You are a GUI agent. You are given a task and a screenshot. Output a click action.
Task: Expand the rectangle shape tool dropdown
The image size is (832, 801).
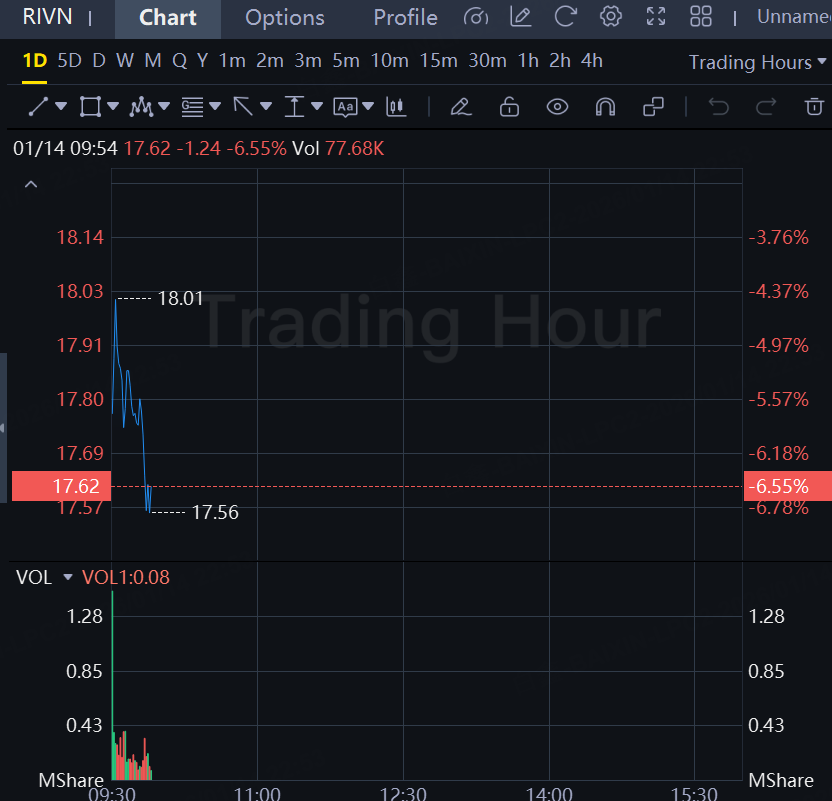pyautogui.click(x=113, y=106)
